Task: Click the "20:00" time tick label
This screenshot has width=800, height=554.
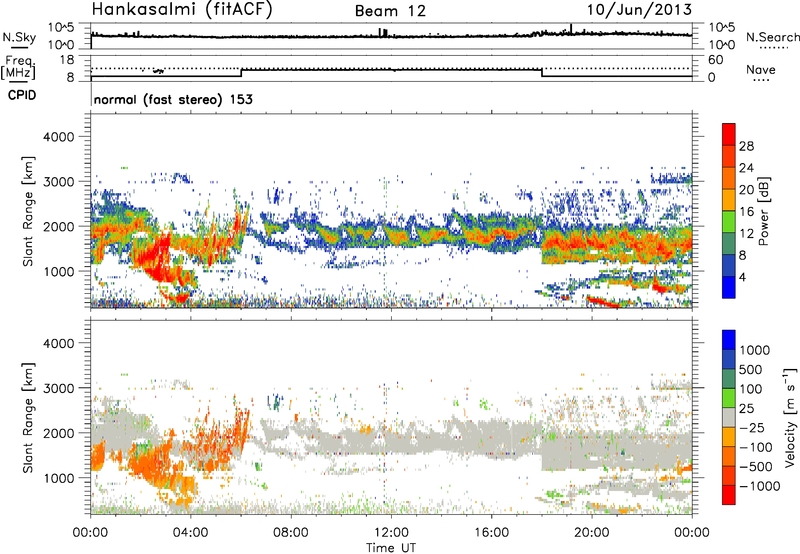Action: click(591, 533)
